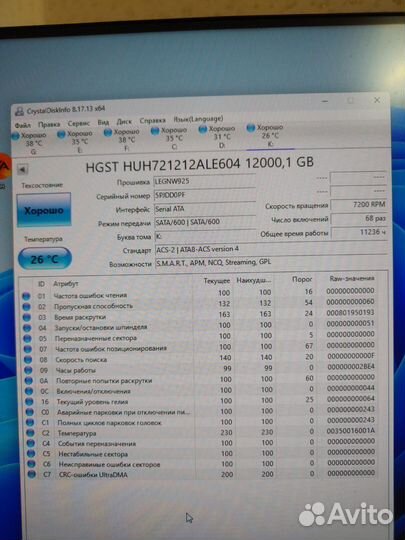Click the total hours 11236 ч field
Image resolution: width=405 pixels, height=540 pixels.
(359, 232)
